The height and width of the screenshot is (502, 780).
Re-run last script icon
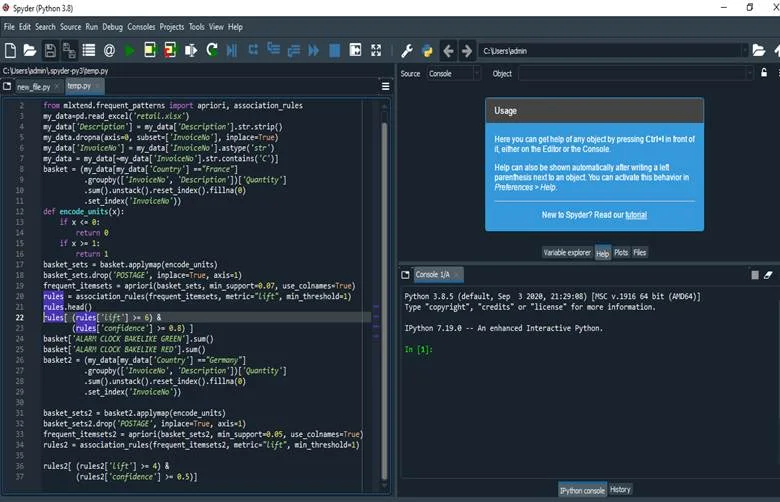(212, 50)
